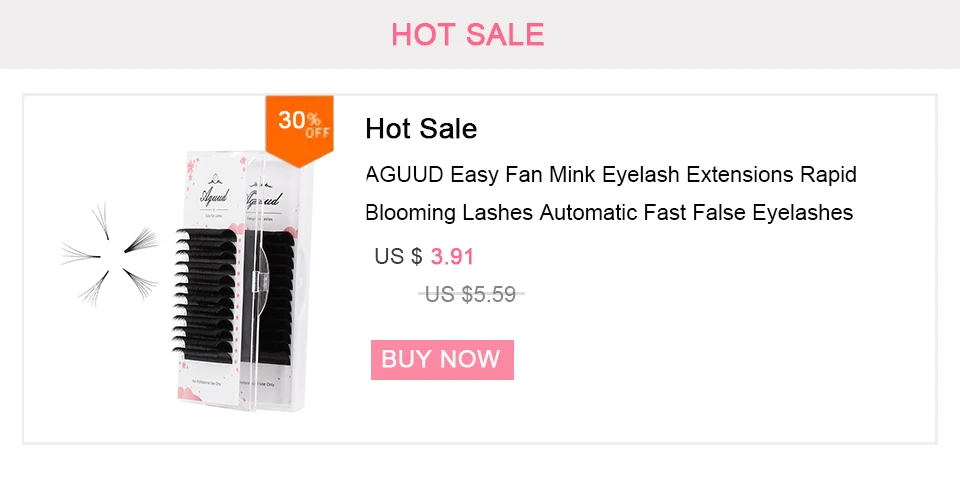Click the black Hot Sale product heading

(x=421, y=129)
